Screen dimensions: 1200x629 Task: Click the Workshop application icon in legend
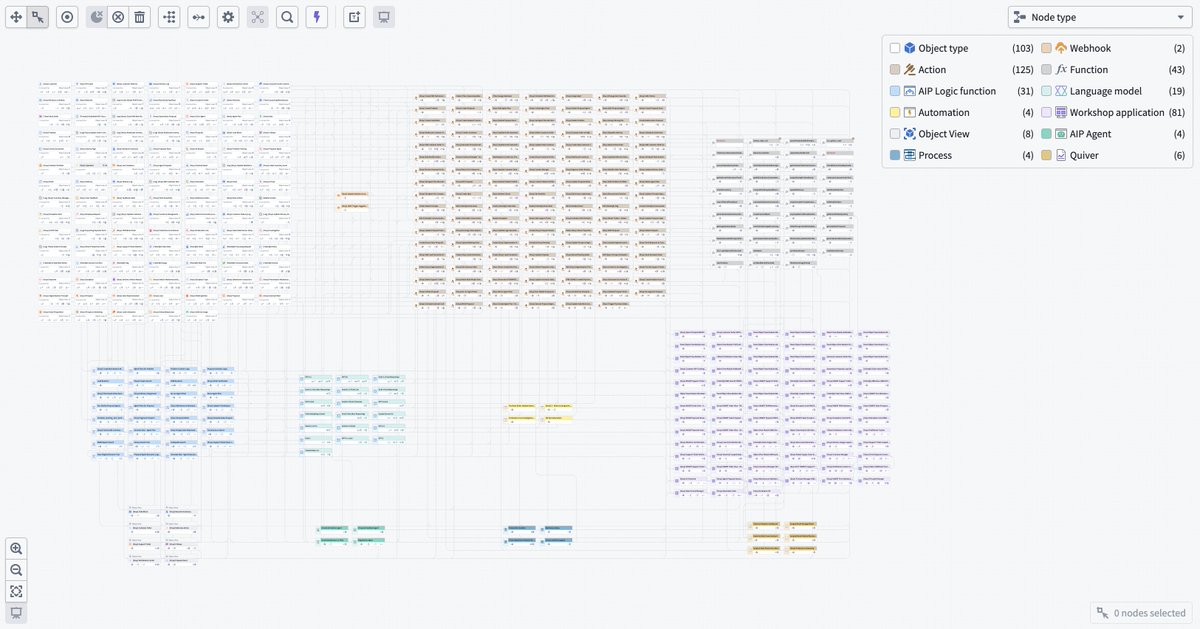coord(1061,112)
